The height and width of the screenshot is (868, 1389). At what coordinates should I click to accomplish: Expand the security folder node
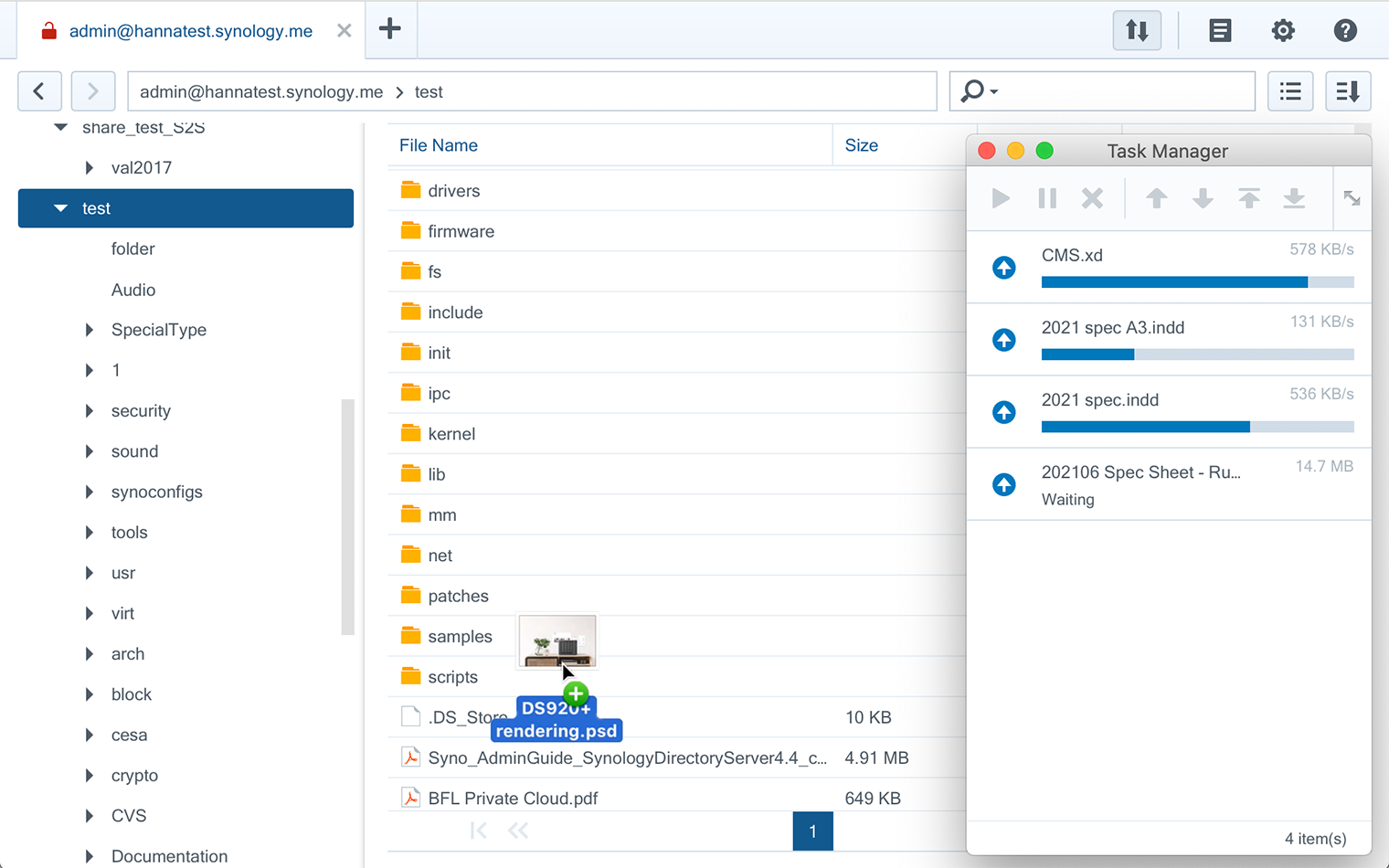pos(89,411)
